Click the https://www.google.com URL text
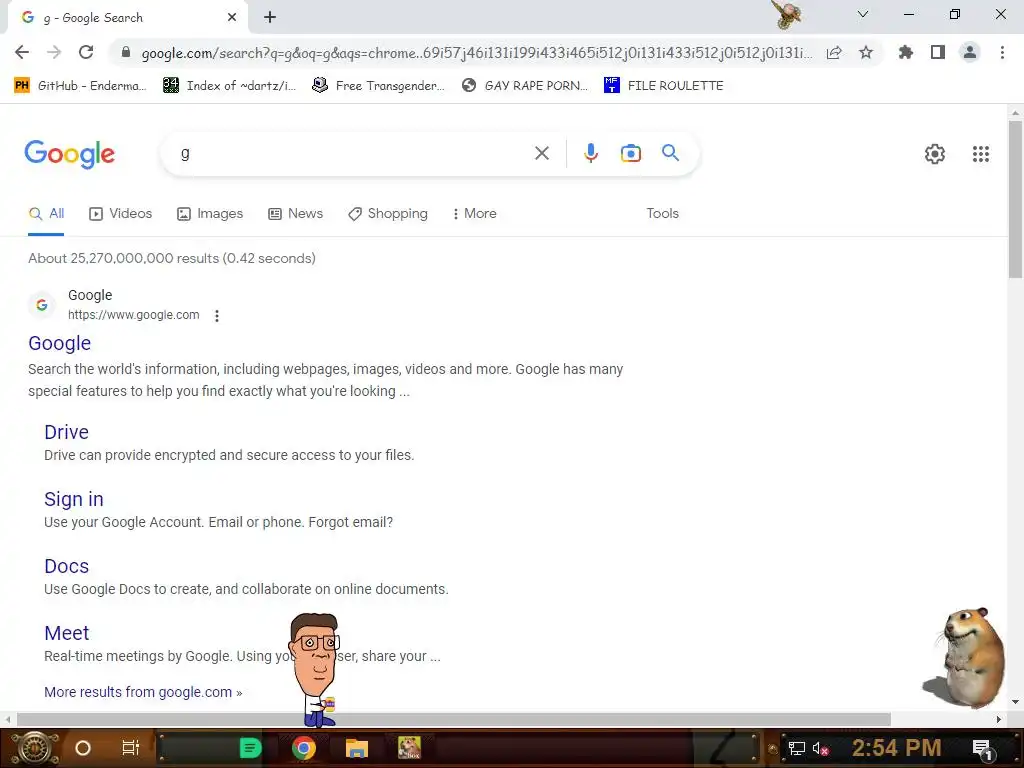 [134, 315]
